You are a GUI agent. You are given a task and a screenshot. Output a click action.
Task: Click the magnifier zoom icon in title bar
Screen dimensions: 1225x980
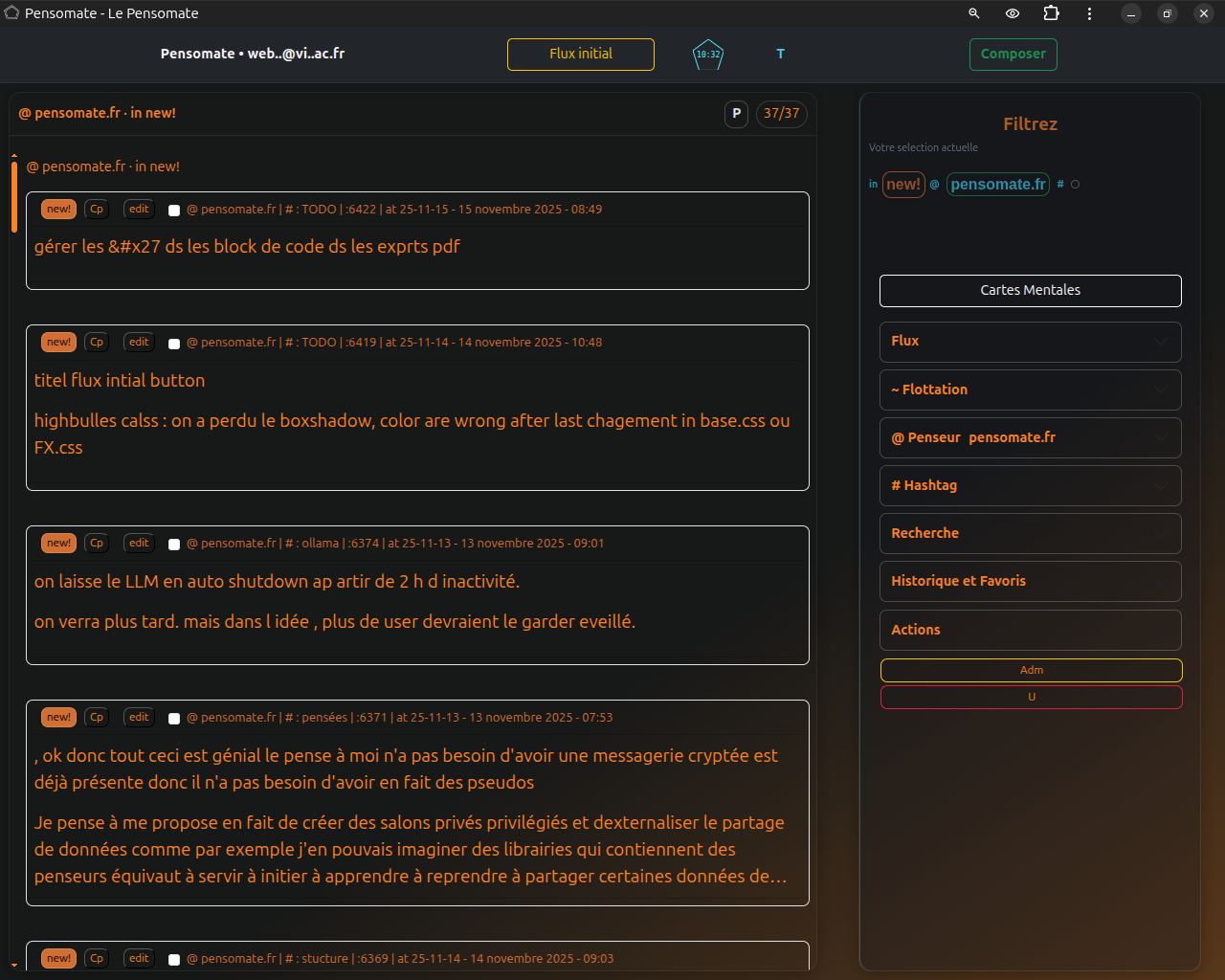(973, 13)
